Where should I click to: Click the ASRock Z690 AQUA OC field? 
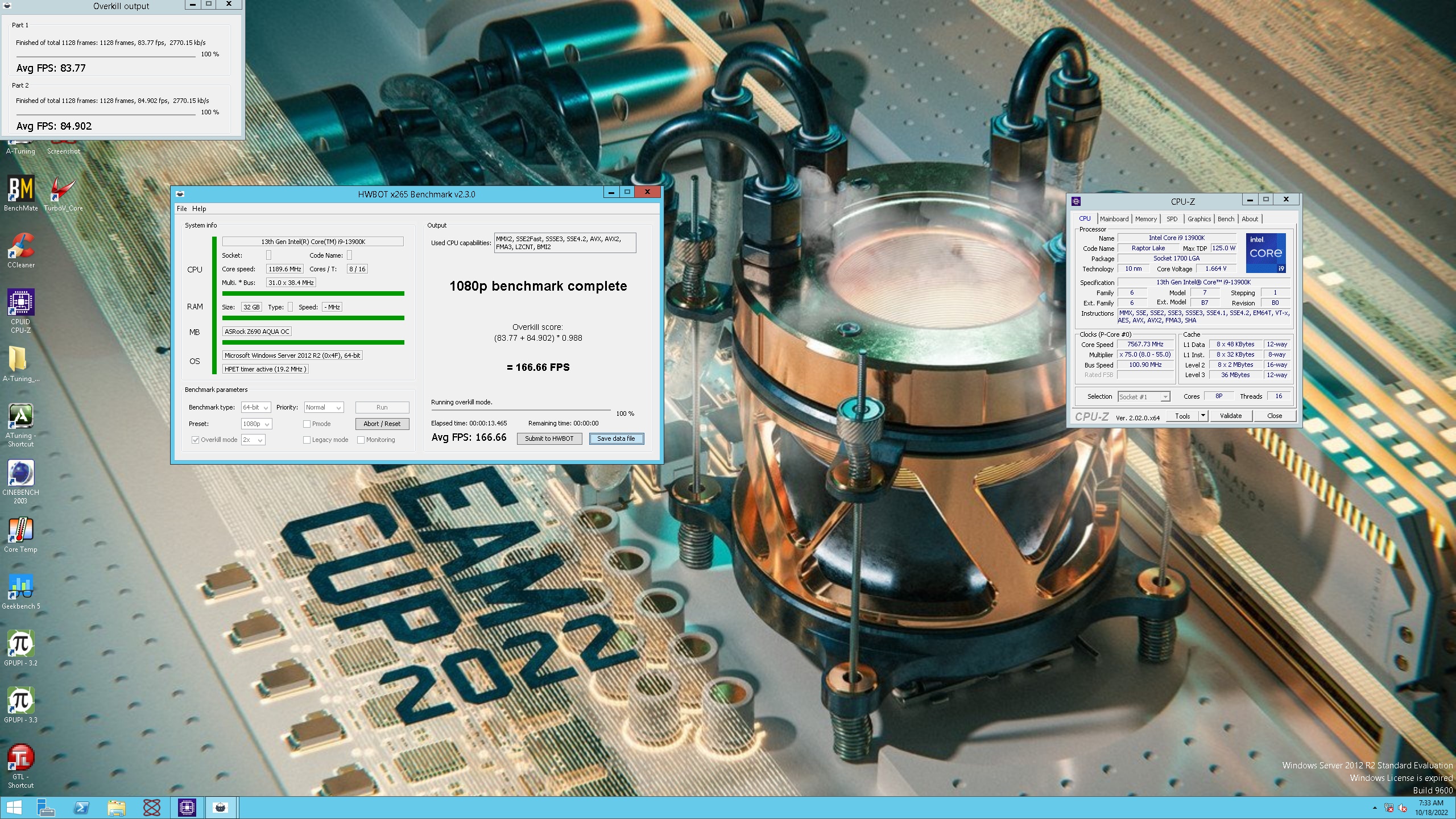257,332
